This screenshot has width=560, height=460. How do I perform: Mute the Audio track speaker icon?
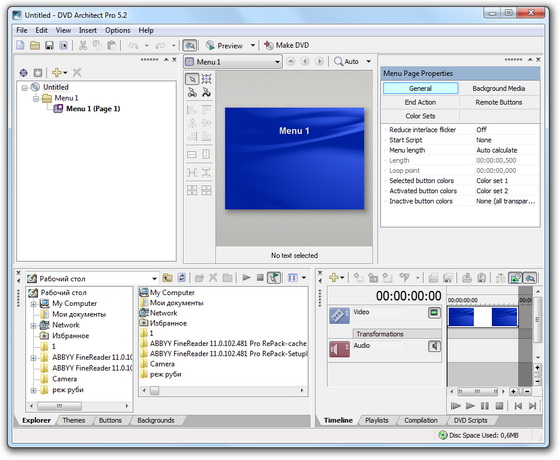pyautogui.click(x=434, y=346)
